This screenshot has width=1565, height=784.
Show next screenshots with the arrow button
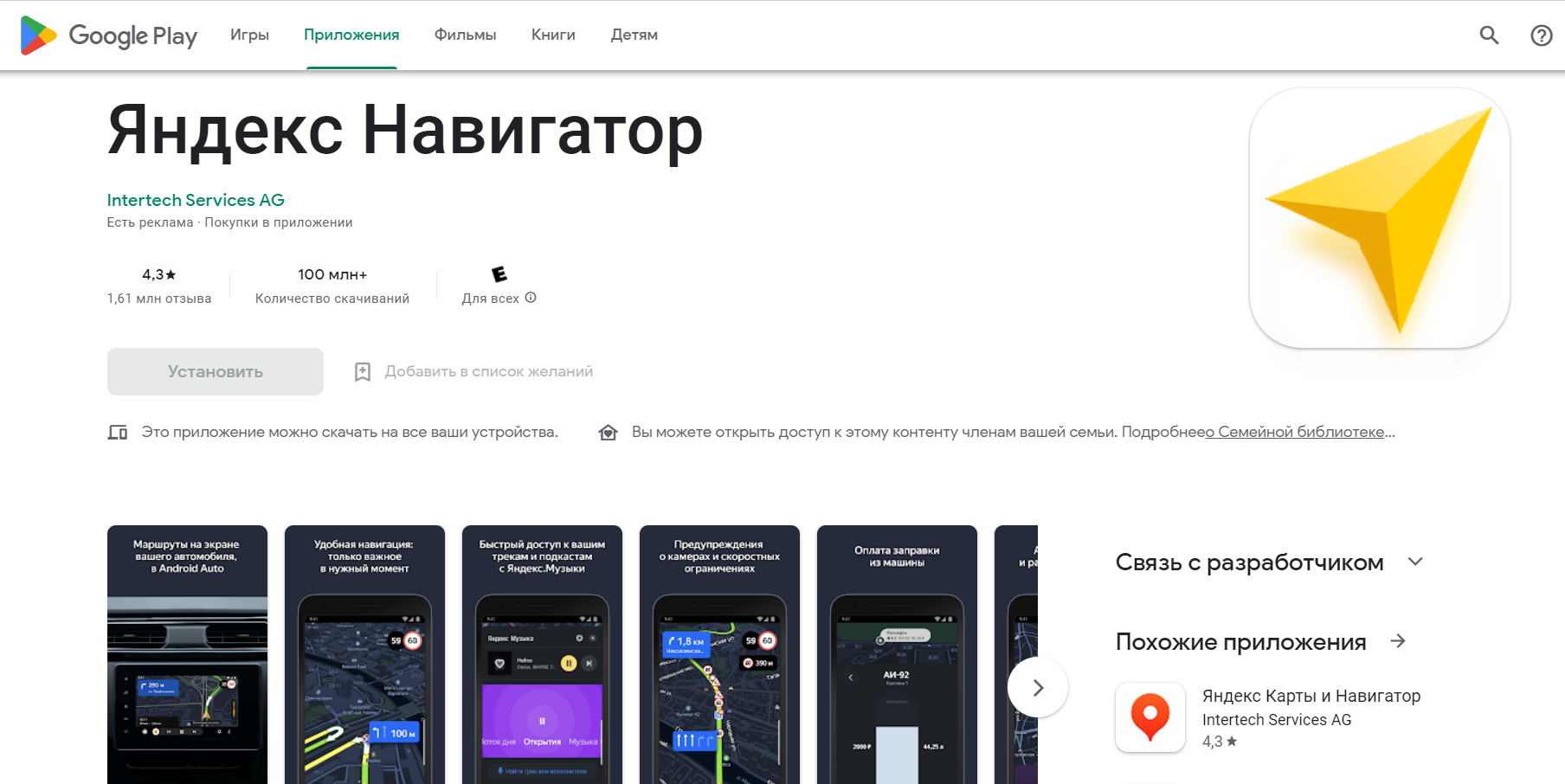(1038, 688)
